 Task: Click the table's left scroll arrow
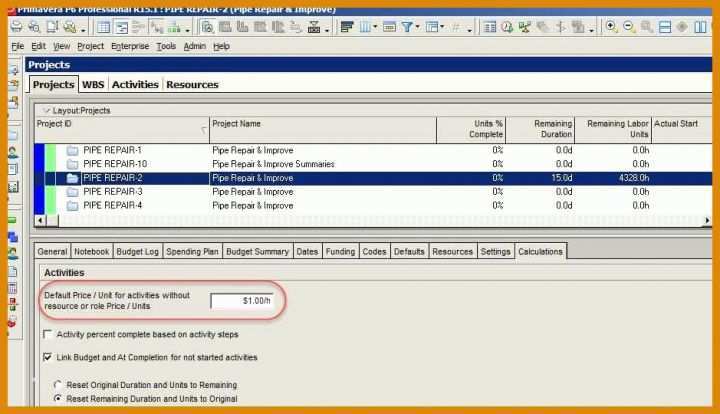coord(40,221)
